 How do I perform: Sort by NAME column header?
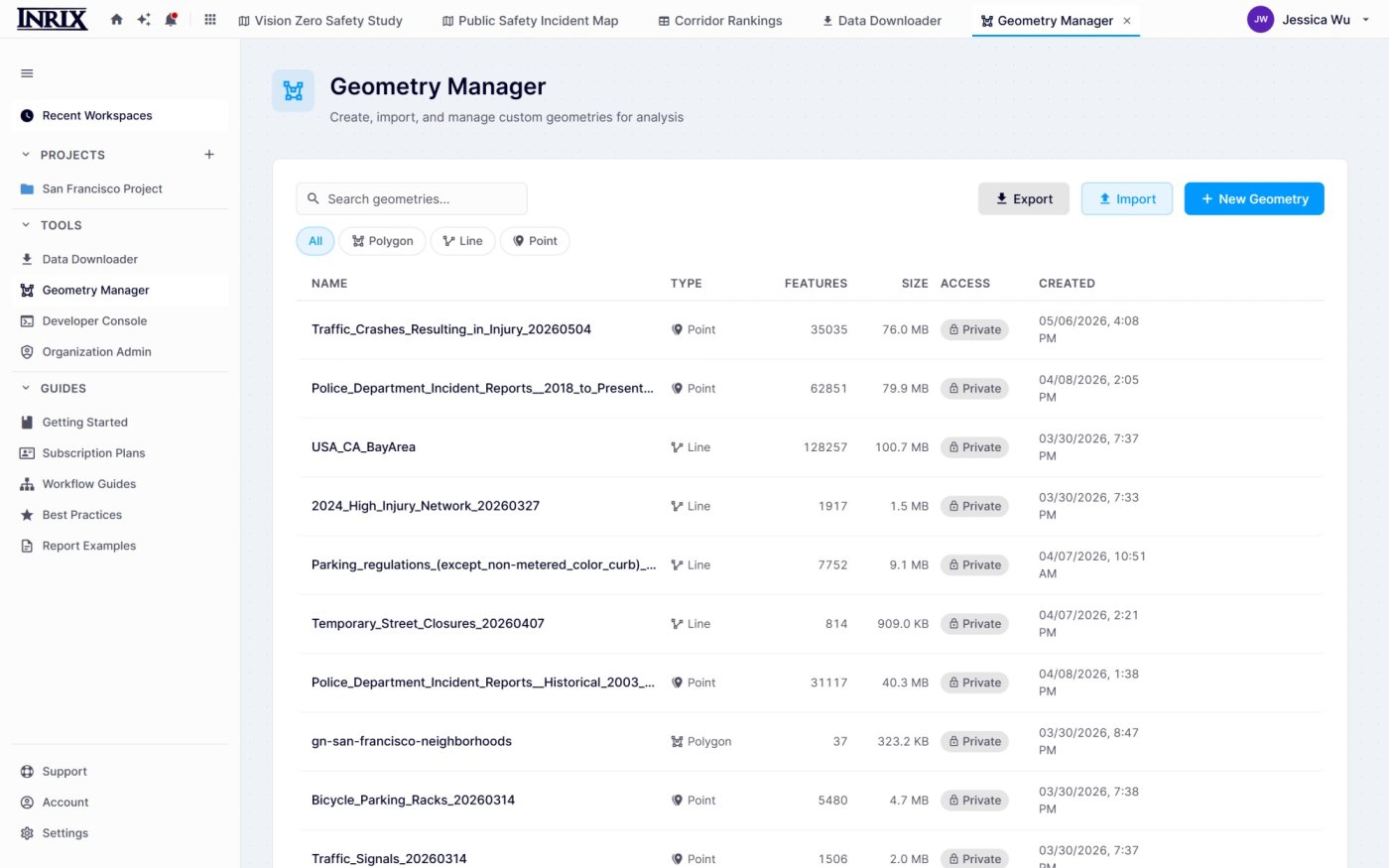pos(329,284)
